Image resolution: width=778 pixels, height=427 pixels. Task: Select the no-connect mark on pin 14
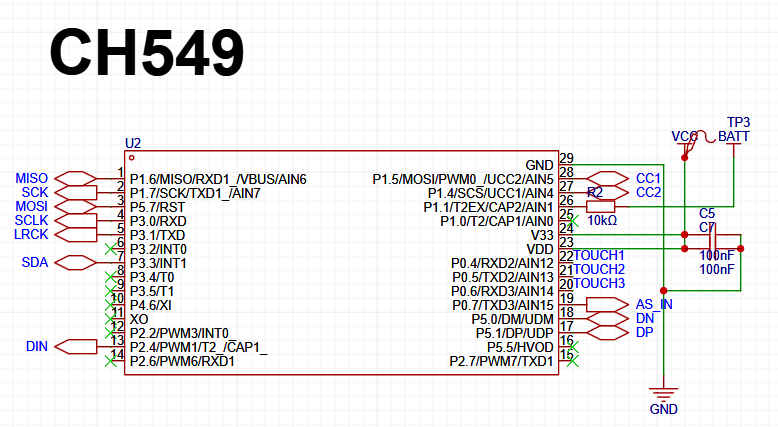[x=111, y=361]
